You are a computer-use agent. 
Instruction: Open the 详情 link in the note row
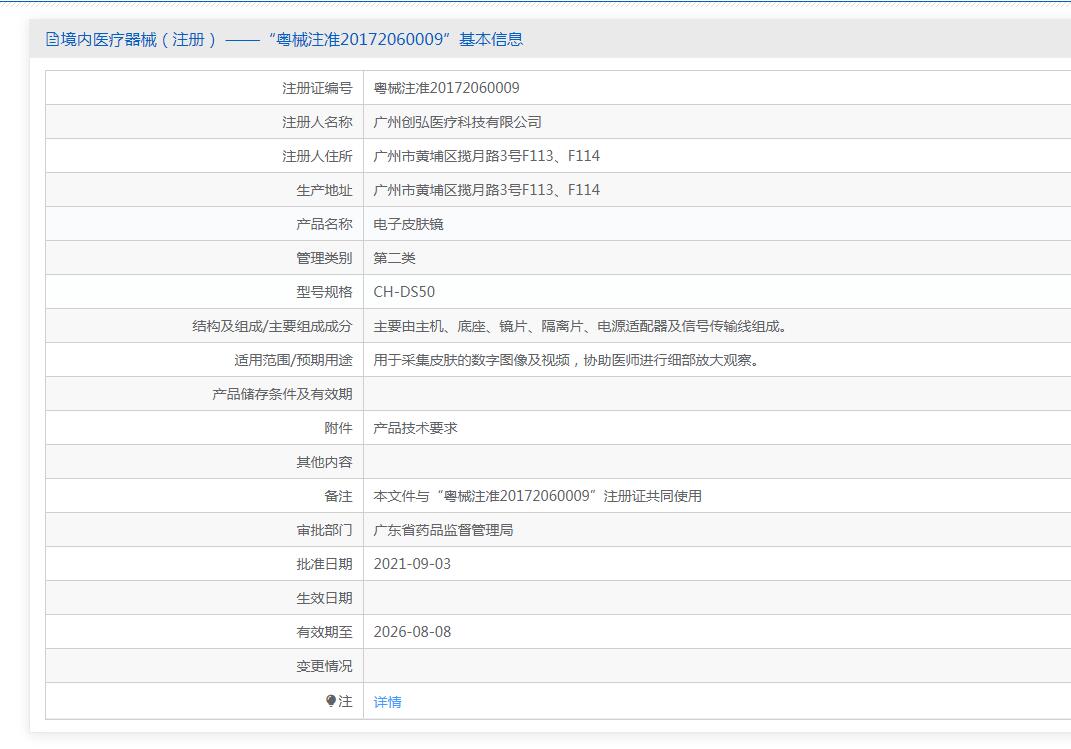[387, 702]
